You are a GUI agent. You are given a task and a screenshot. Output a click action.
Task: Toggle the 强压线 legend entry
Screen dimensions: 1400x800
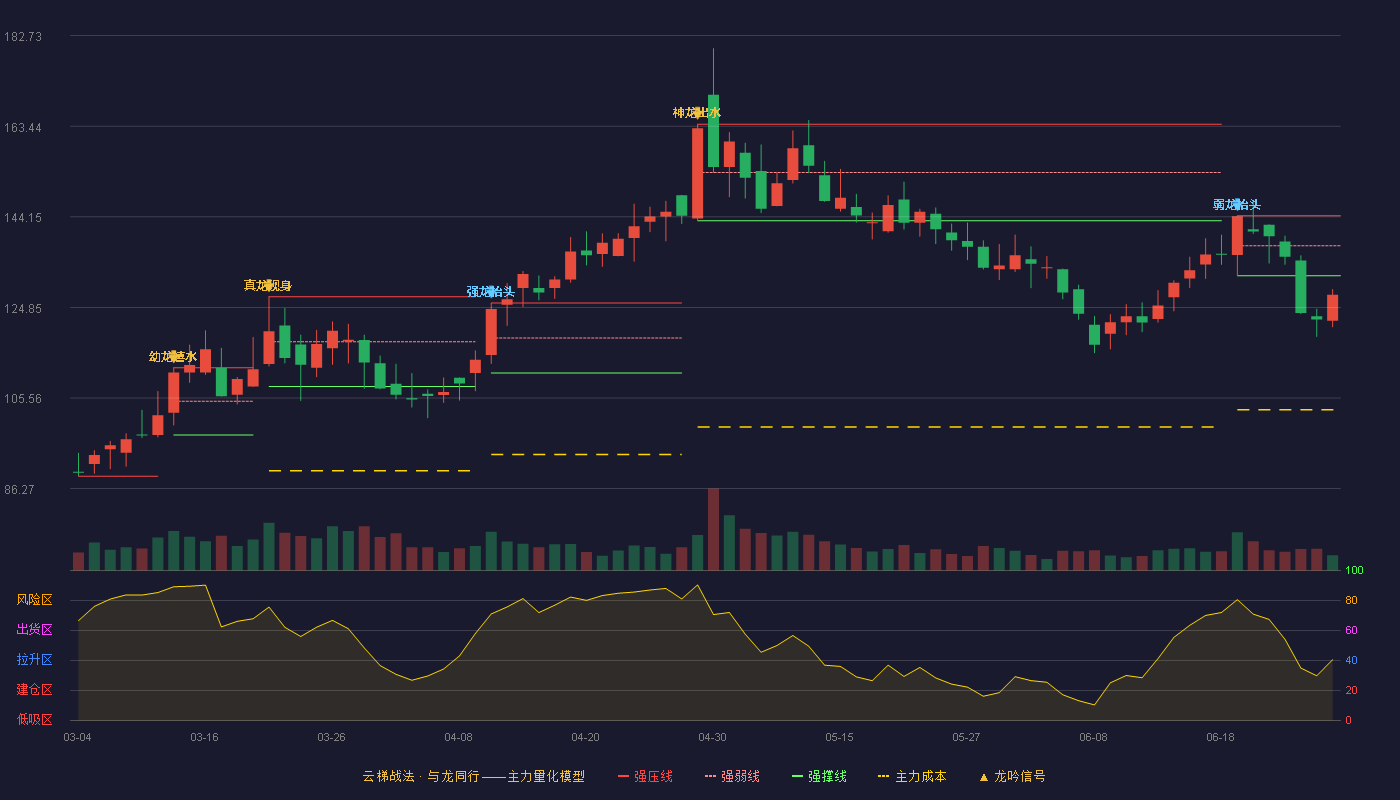[645, 776]
